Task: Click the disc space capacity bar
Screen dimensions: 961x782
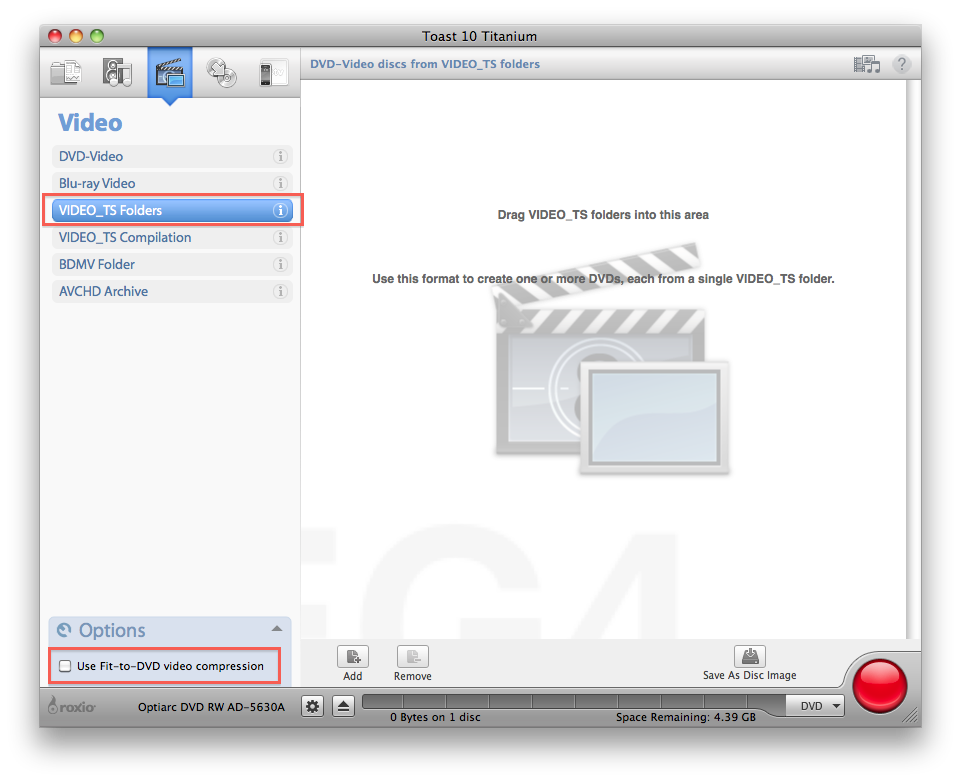Action: [574, 701]
